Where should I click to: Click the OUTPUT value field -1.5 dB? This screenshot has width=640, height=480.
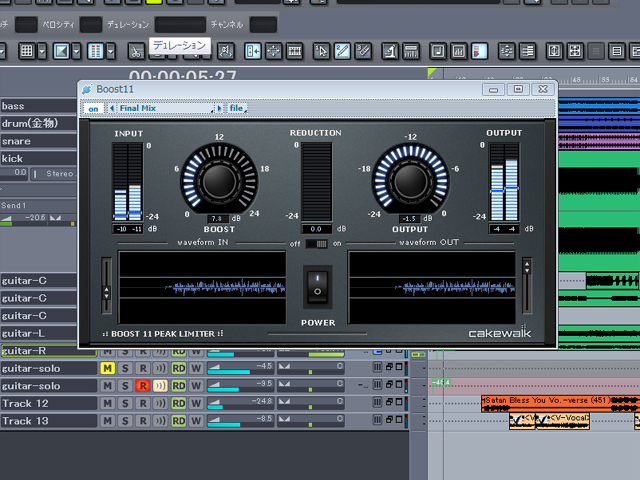coord(410,219)
